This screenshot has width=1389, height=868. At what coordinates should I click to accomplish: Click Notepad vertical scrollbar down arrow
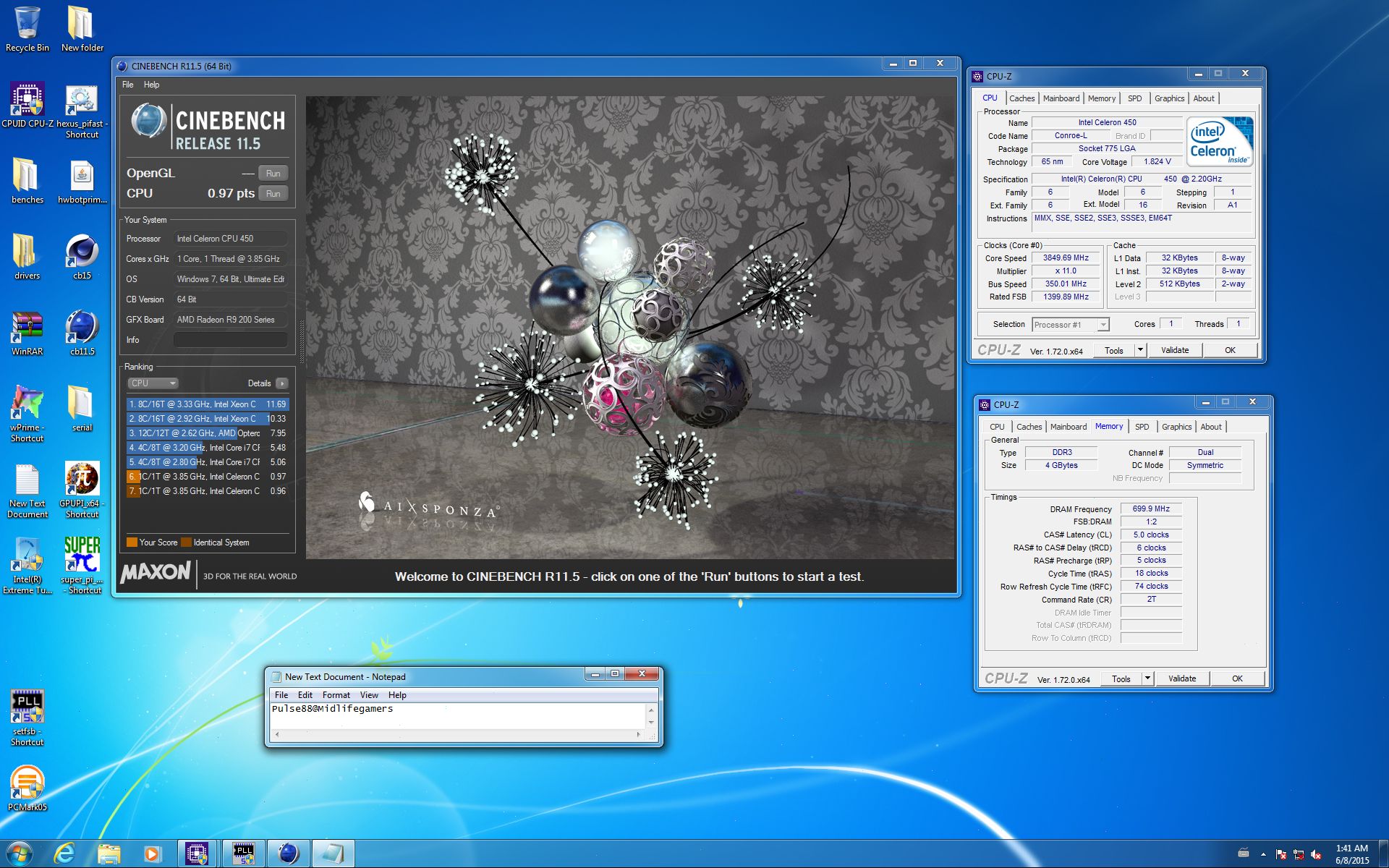[x=651, y=723]
